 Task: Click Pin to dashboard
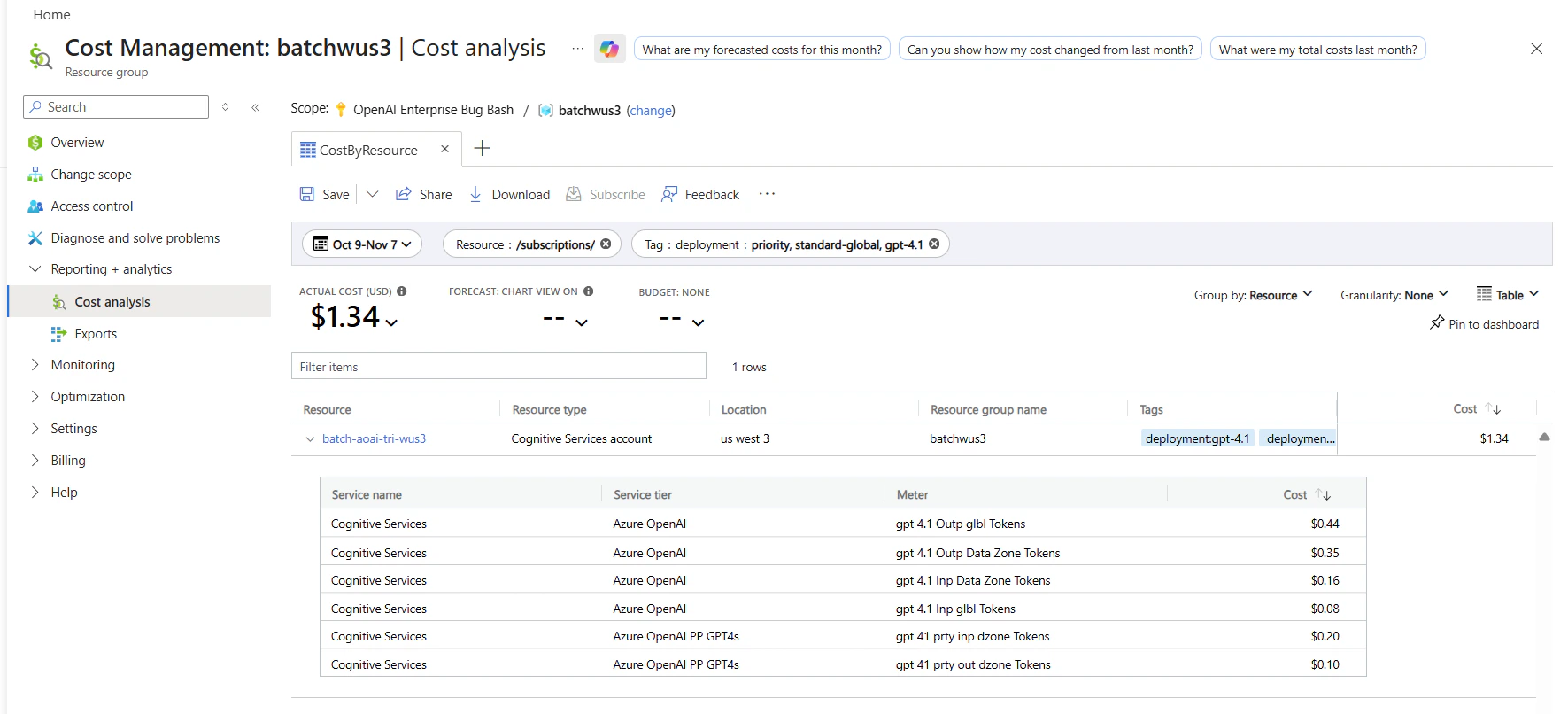pyautogui.click(x=1485, y=324)
